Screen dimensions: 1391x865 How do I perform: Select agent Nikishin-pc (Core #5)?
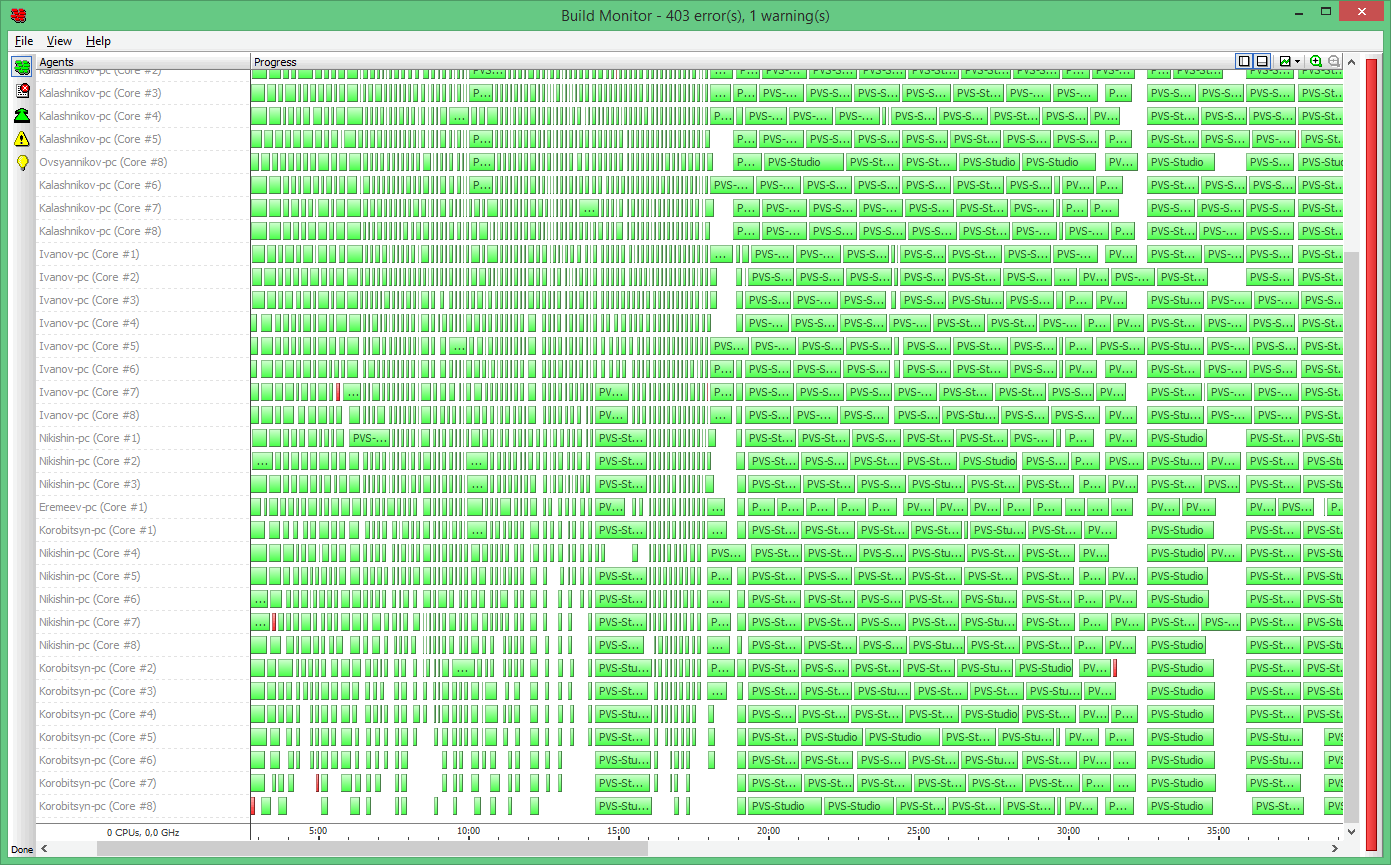(90, 576)
